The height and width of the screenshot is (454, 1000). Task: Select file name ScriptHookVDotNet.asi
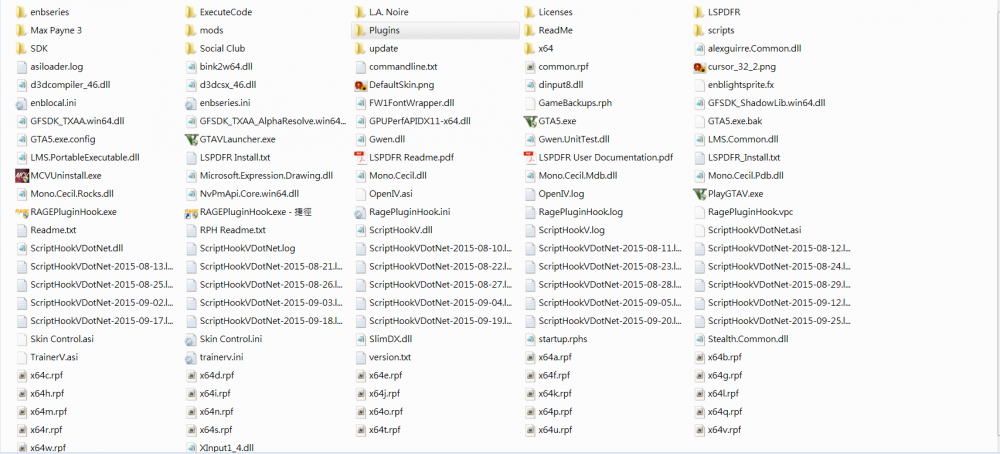[754, 230]
